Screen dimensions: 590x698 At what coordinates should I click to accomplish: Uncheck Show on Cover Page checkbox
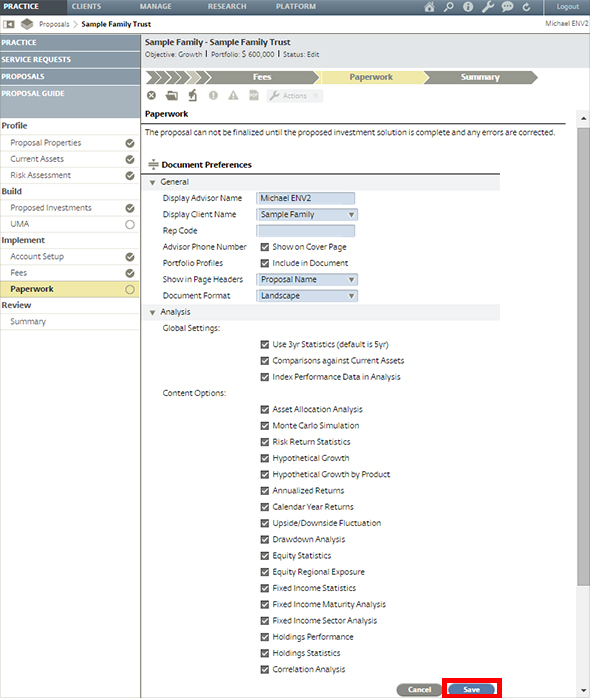coord(265,247)
